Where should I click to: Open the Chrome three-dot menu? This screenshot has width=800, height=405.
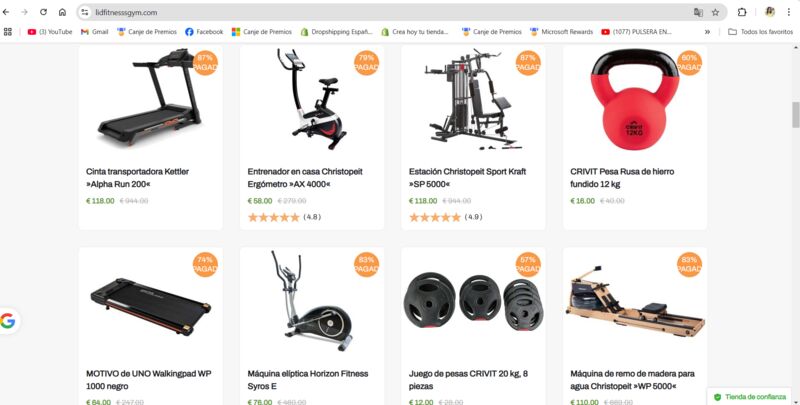[x=789, y=12]
